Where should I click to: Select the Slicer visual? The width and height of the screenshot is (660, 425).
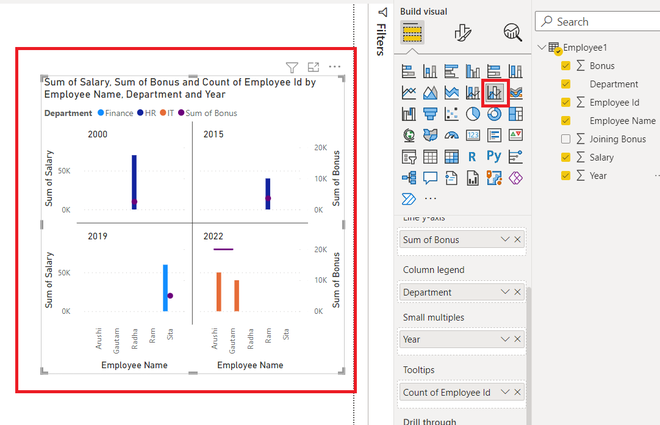tap(408, 157)
